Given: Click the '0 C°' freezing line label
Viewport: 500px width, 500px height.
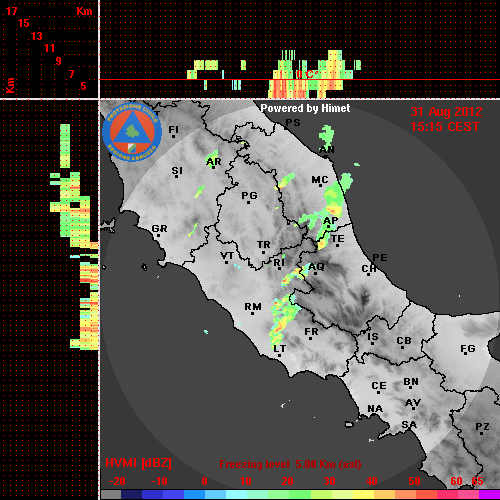Looking at the screenshot, I should (307, 74).
